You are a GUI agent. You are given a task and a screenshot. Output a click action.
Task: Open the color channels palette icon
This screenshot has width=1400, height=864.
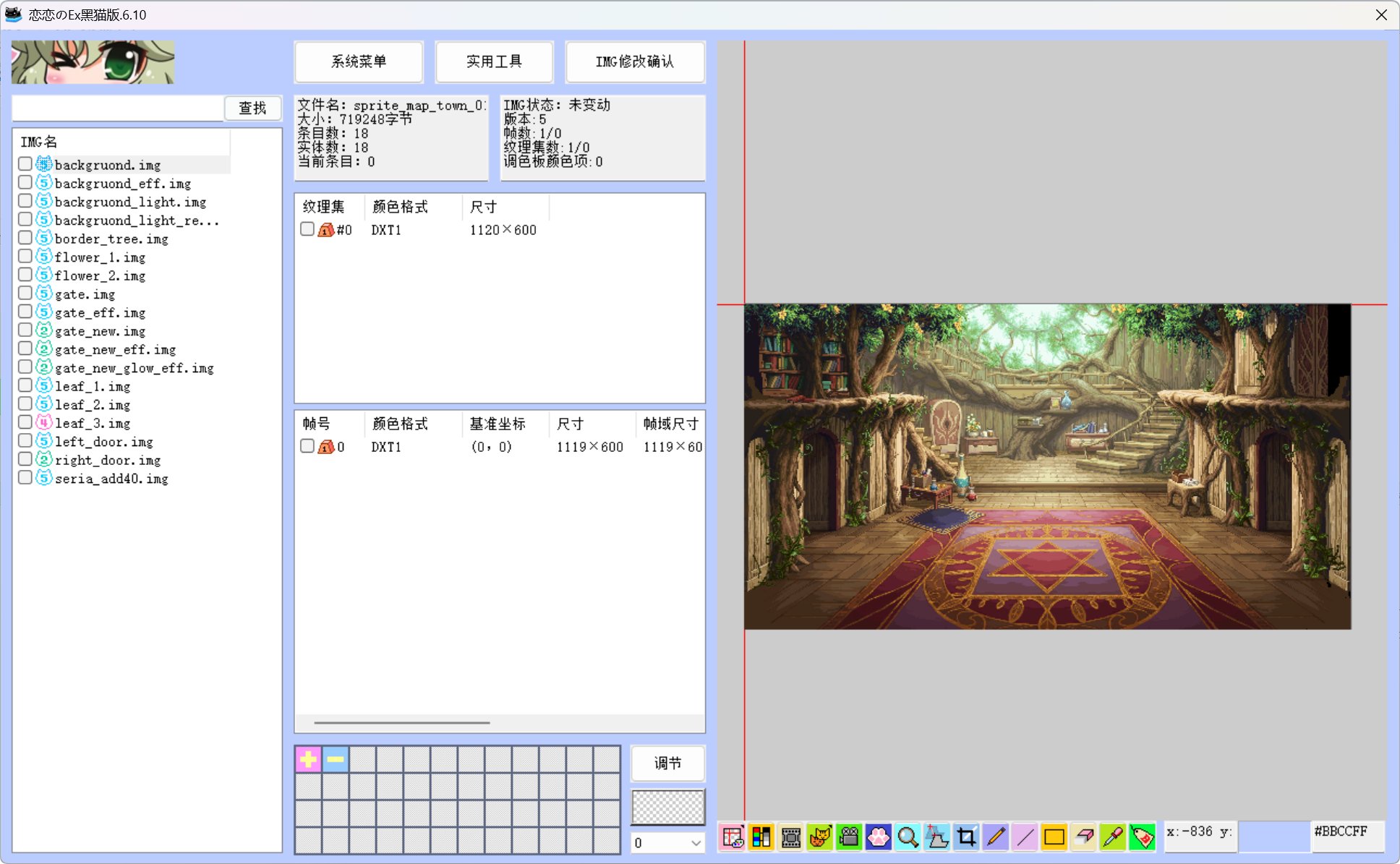(761, 837)
